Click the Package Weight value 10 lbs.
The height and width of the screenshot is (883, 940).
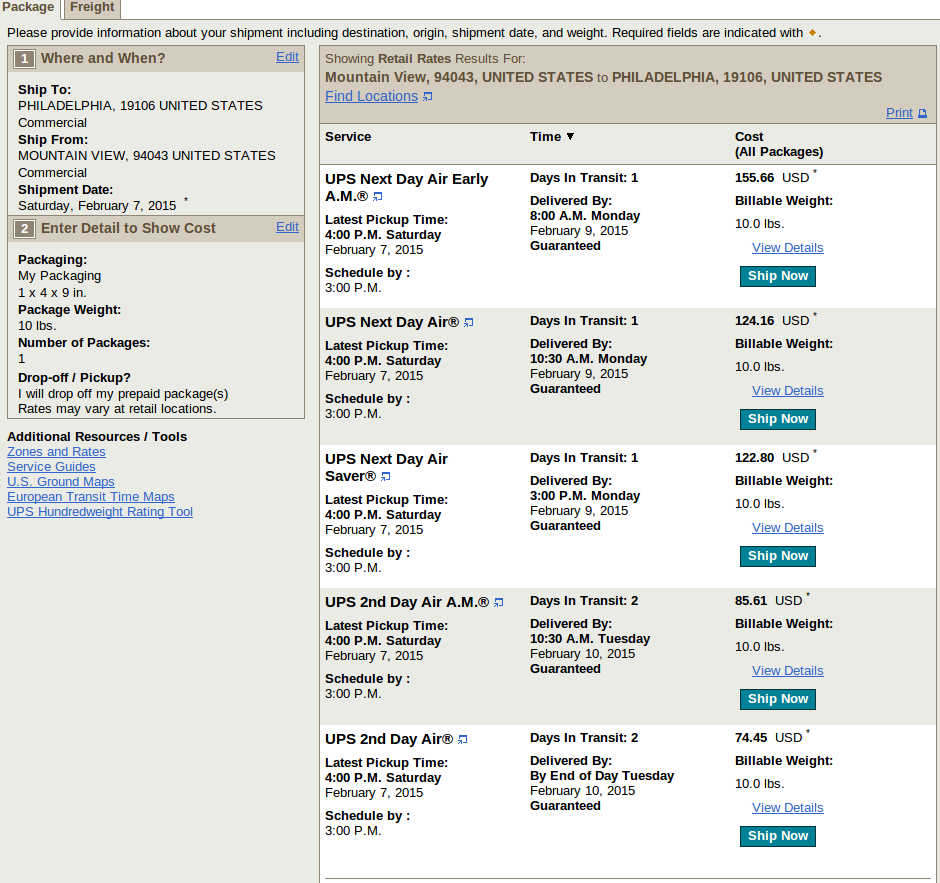(x=37, y=326)
